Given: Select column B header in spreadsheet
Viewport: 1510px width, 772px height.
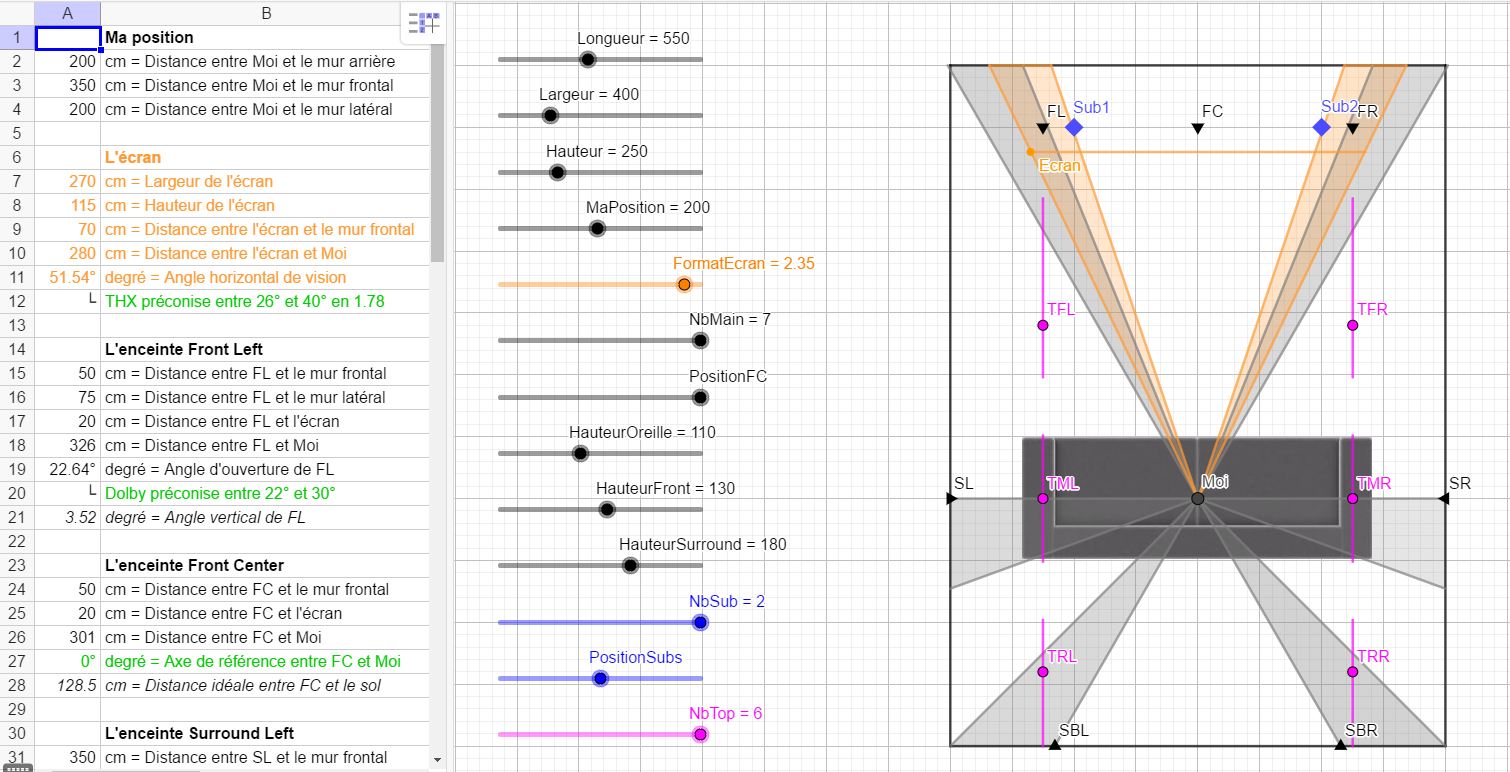Looking at the screenshot, I should coord(266,13).
